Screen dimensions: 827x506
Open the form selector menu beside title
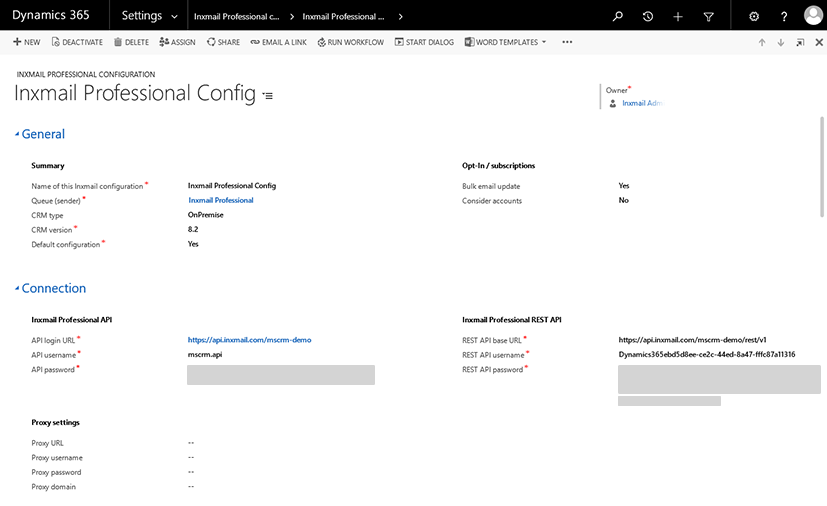pyautogui.click(x=268, y=96)
